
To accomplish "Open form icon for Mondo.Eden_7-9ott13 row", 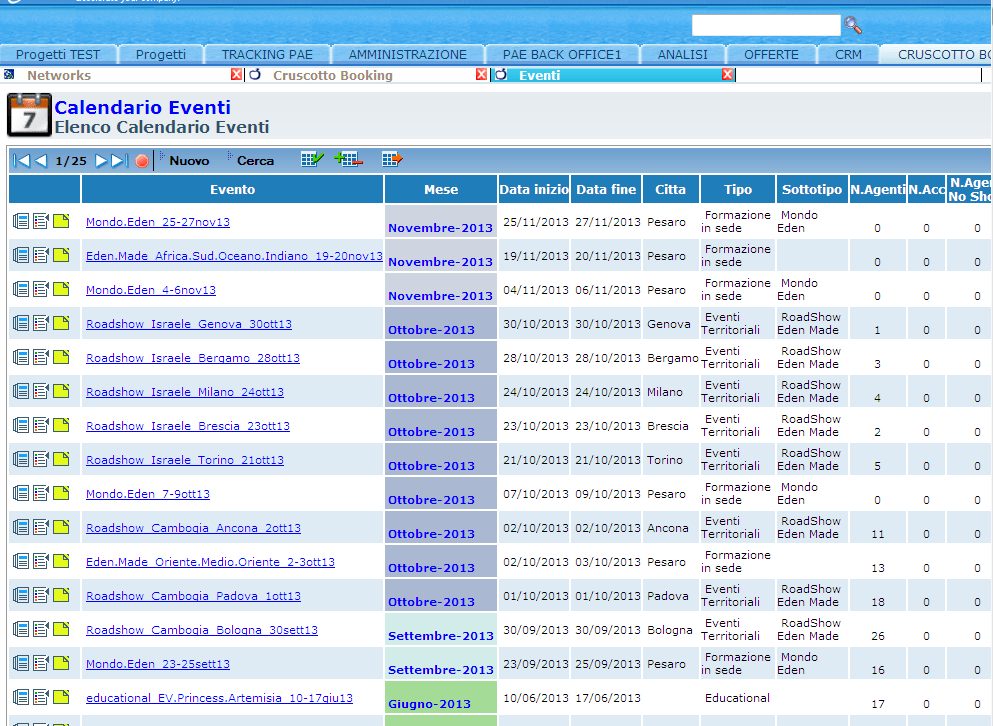I will tap(41, 494).
